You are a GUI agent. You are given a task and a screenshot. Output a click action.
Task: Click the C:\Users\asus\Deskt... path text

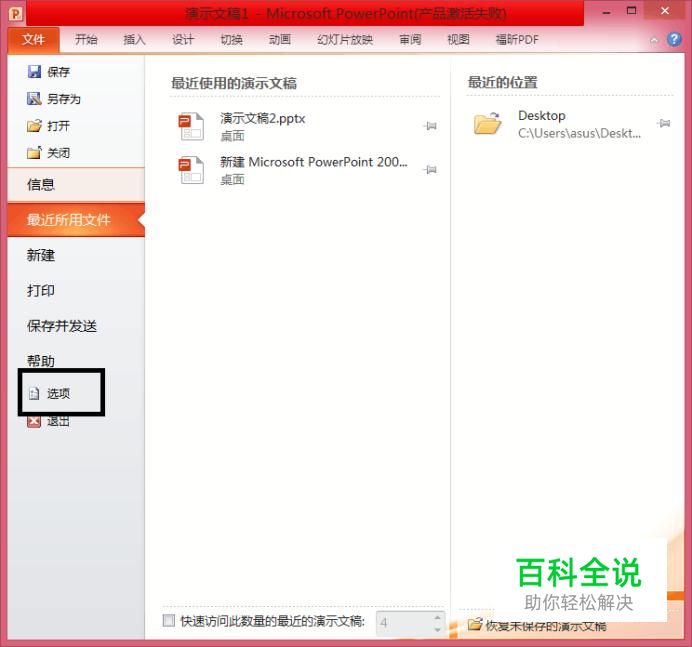[579, 133]
